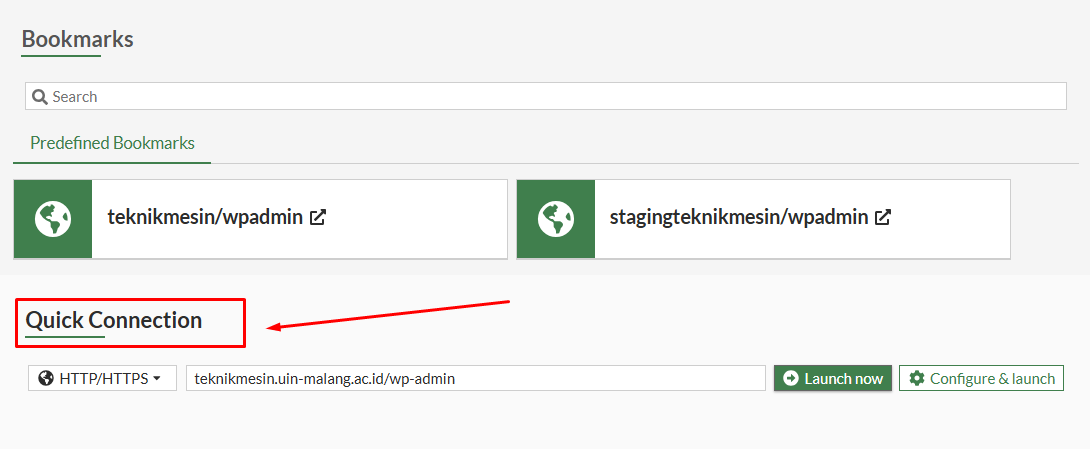
Task: Focus the Bookmarks search field
Action: [550, 97]
